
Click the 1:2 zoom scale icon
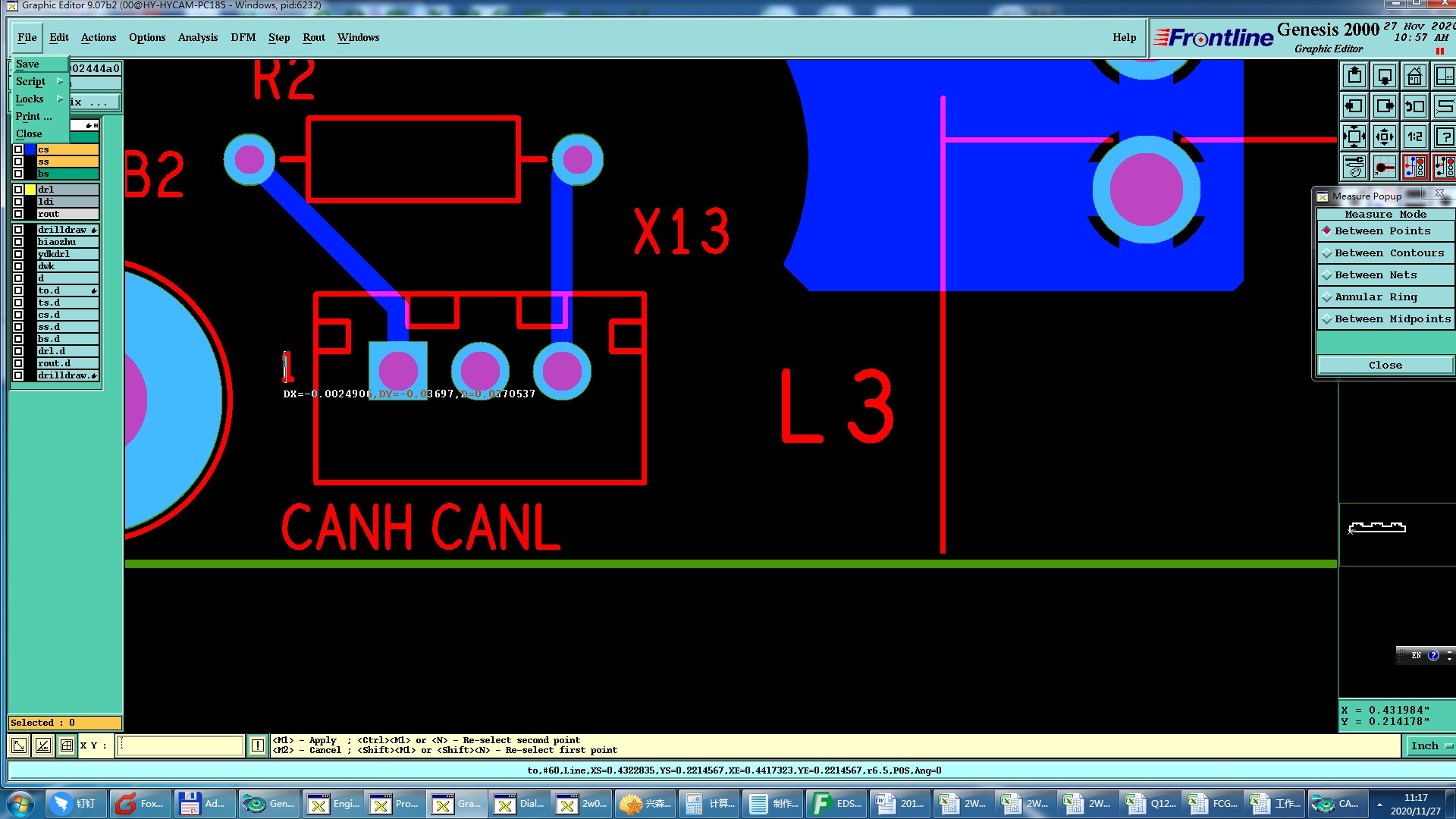(x=1414, y=137)
